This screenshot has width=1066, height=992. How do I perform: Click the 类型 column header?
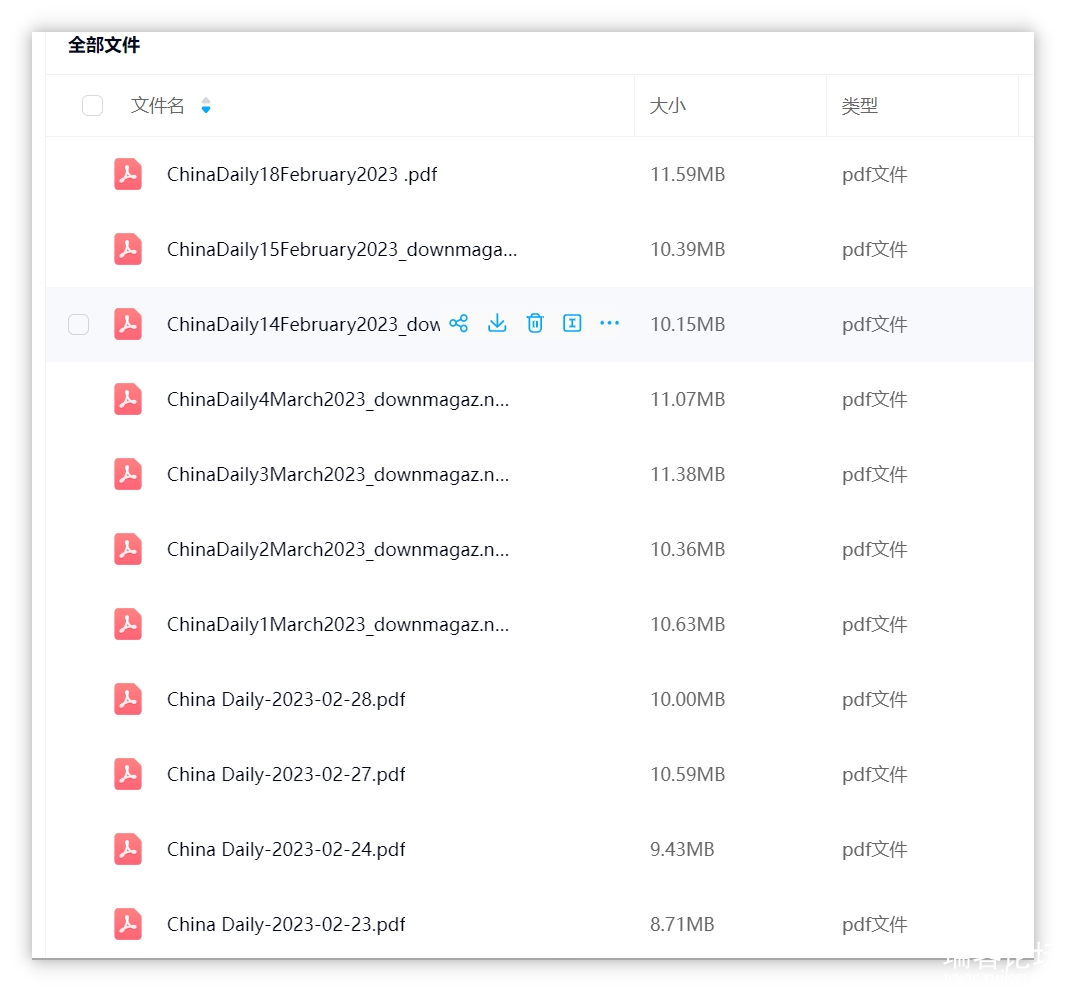[x=860, y=106]
